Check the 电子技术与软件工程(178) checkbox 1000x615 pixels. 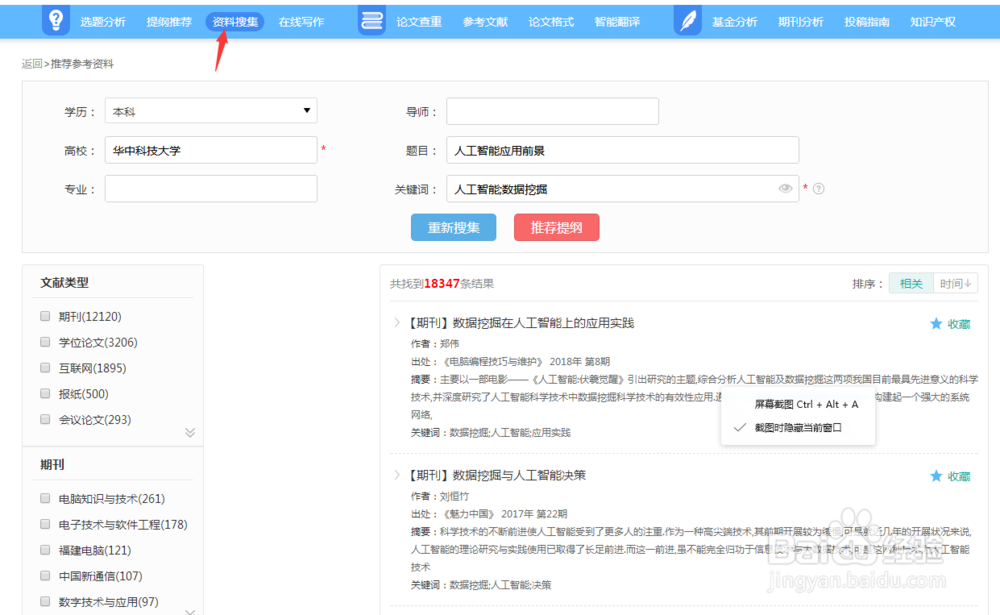45,524
